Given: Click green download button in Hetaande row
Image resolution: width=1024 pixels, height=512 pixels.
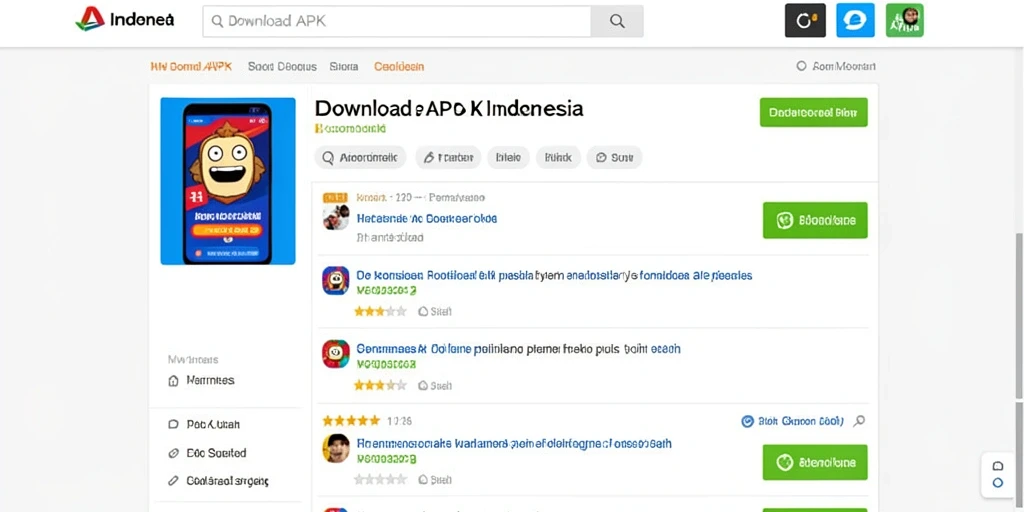Looking at the screenshot, I should tap(815, 220).
